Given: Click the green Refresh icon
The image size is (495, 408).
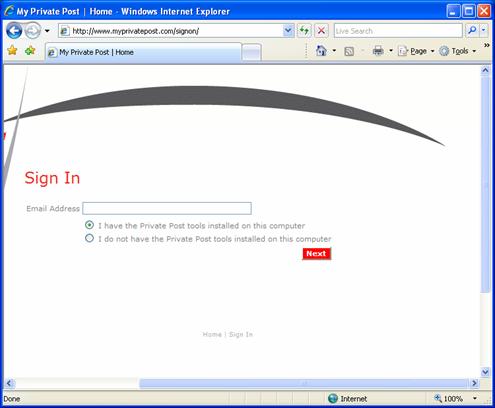Looking at the screenshot, I should coord(304,31).
